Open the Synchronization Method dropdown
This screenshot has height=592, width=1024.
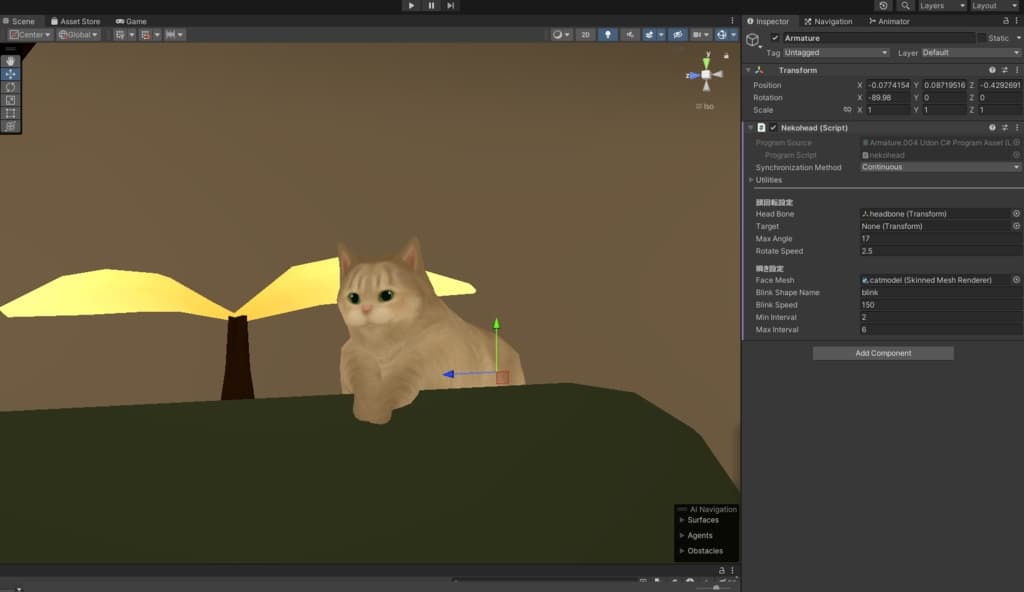(940, 167)
